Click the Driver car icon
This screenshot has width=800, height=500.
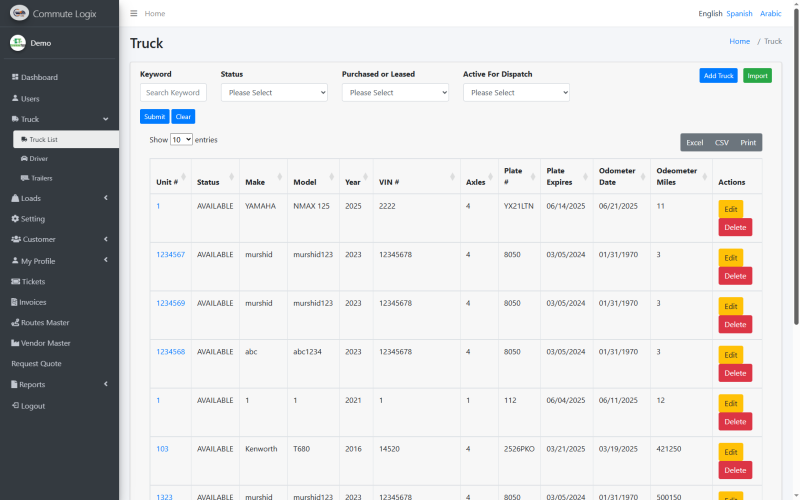click(x=24, y=159)
